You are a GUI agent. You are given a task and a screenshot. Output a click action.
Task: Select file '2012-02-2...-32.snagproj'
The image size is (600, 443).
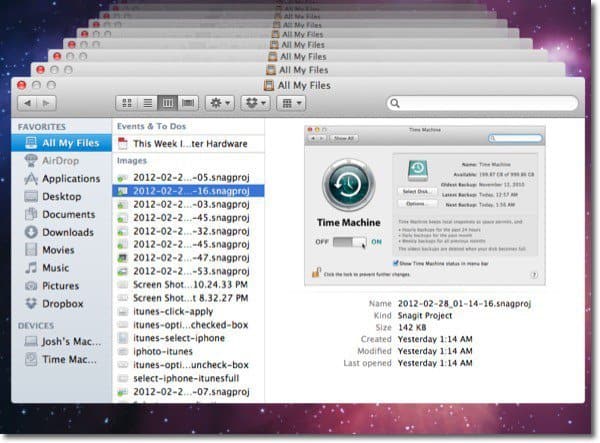(x=188, y=231)
